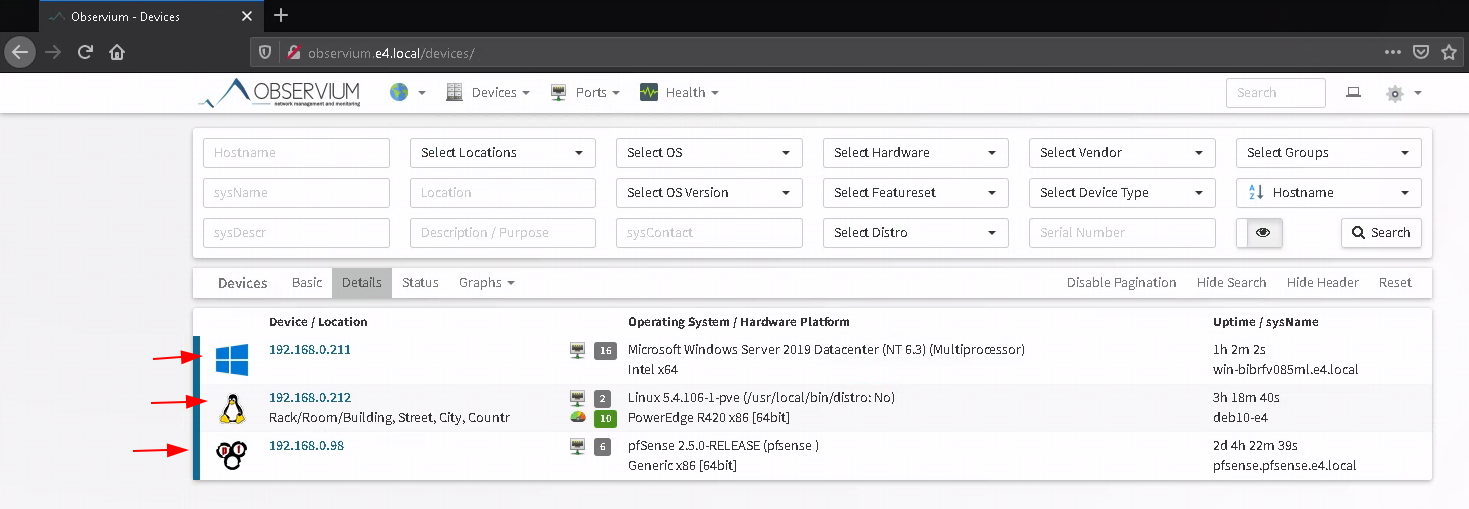Open the Devices navigation menu
This screenshot has width=1469, height=509.
point(488,92)
